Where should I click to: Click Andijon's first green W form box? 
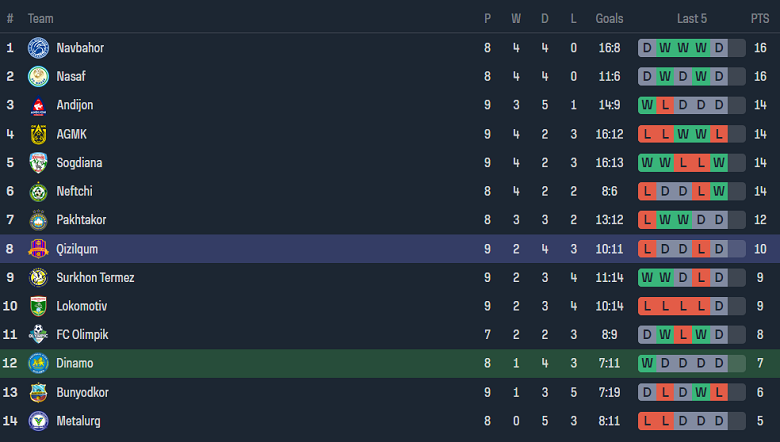(x=647, y=105)
